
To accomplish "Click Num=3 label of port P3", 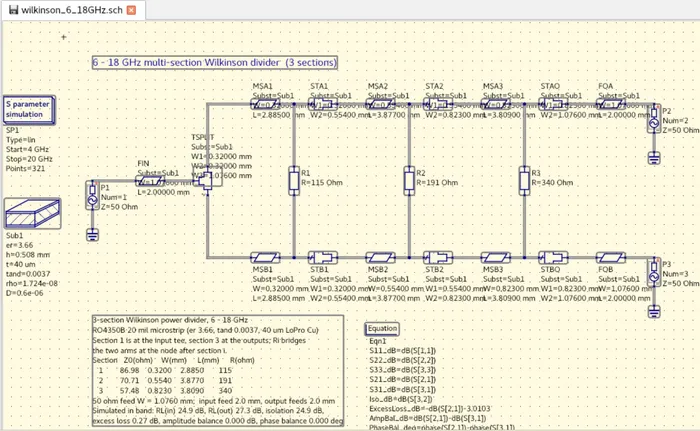I will [675, 274].
